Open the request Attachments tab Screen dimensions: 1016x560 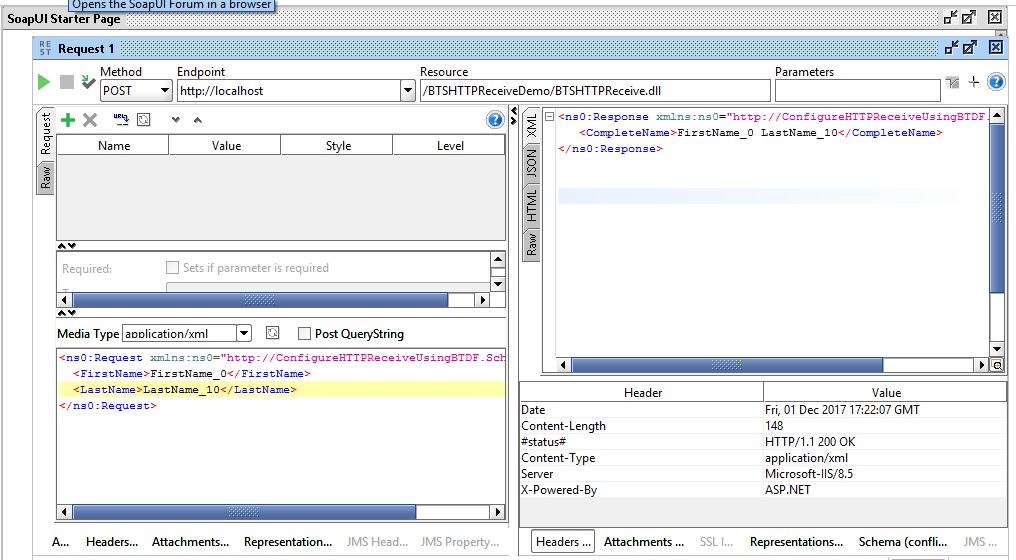190,542
